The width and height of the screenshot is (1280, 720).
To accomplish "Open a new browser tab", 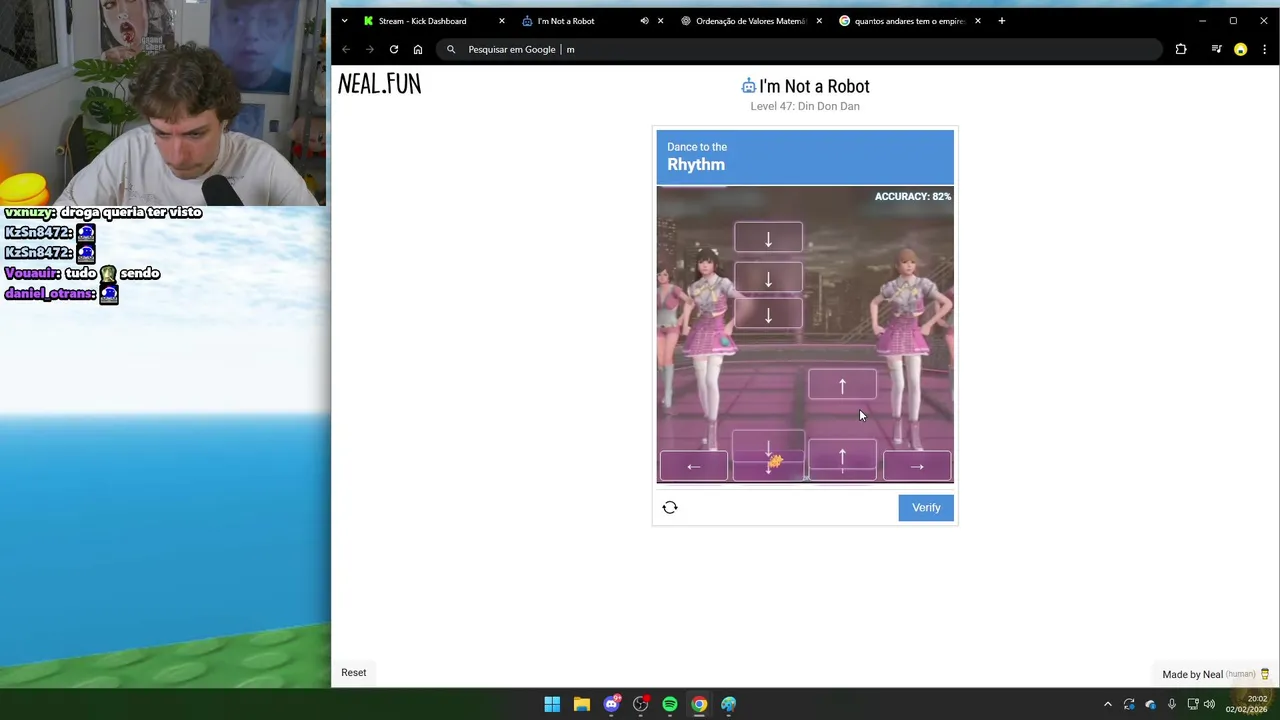I will [1001, 21].
